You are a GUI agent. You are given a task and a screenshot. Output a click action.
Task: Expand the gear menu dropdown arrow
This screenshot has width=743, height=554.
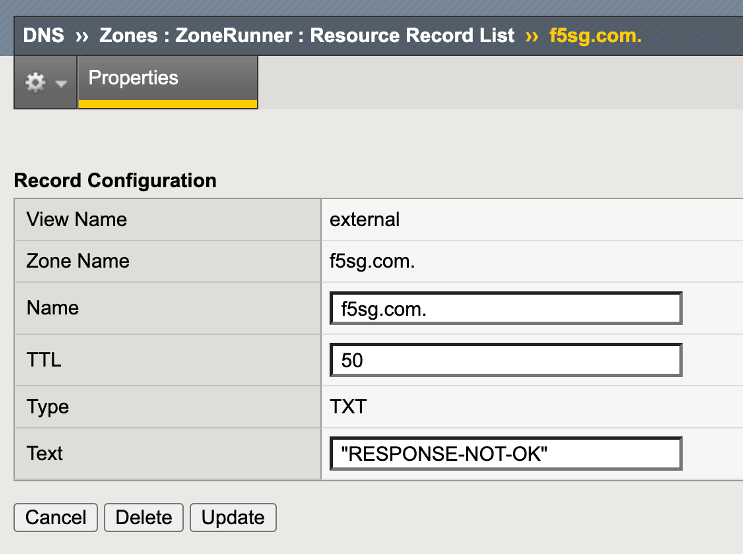(x=61, y=84)
